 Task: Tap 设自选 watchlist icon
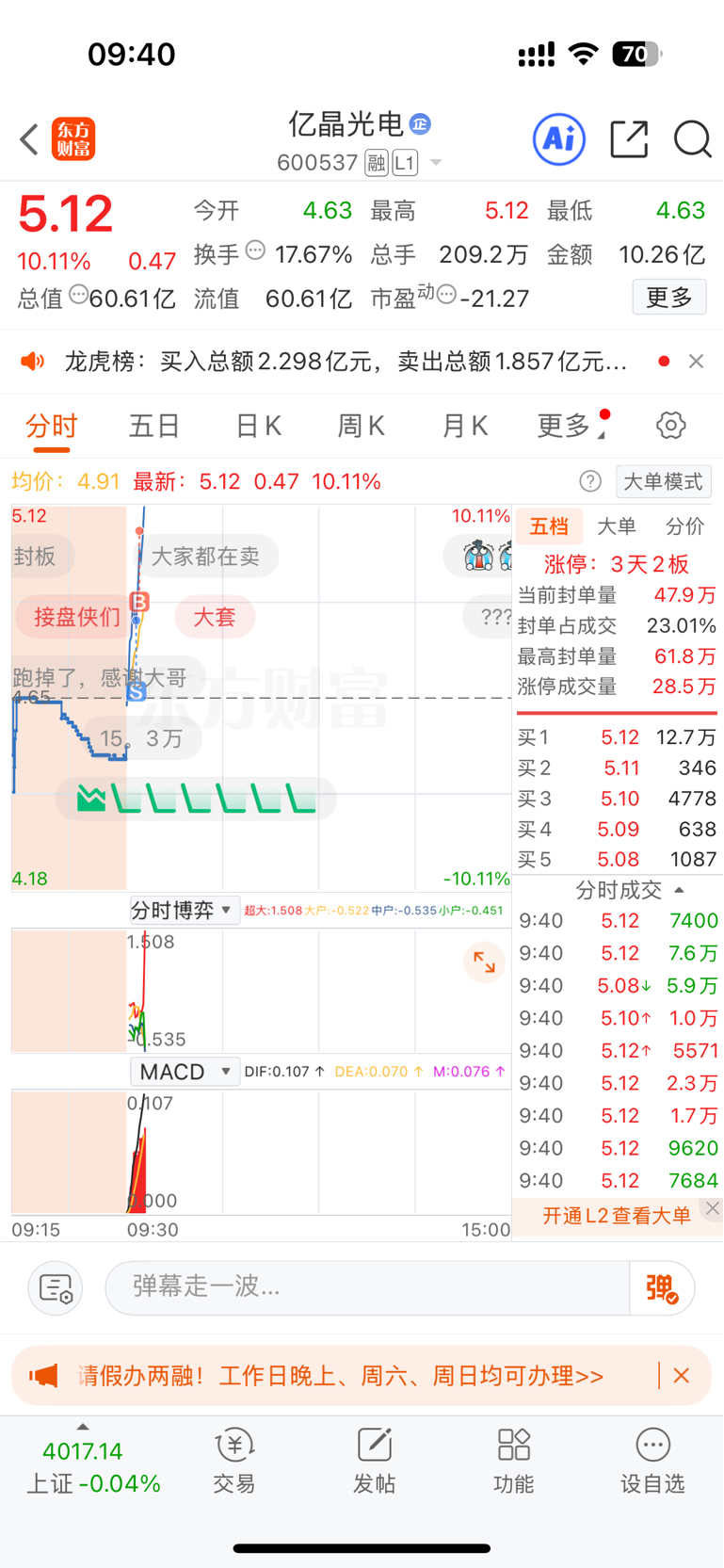pos(652,1461)
